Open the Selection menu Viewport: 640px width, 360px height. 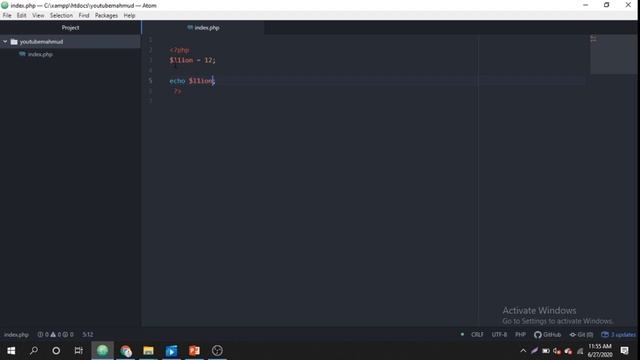(x=61, y=16)
